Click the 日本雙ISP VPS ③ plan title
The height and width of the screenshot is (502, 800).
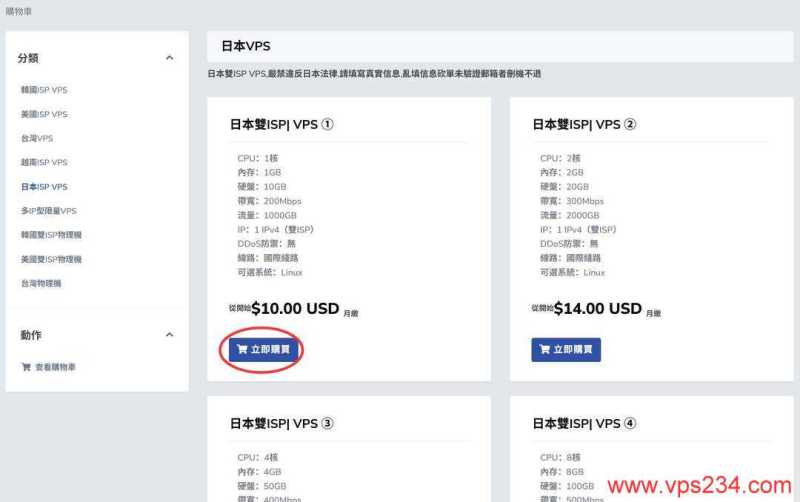(282, 423)
